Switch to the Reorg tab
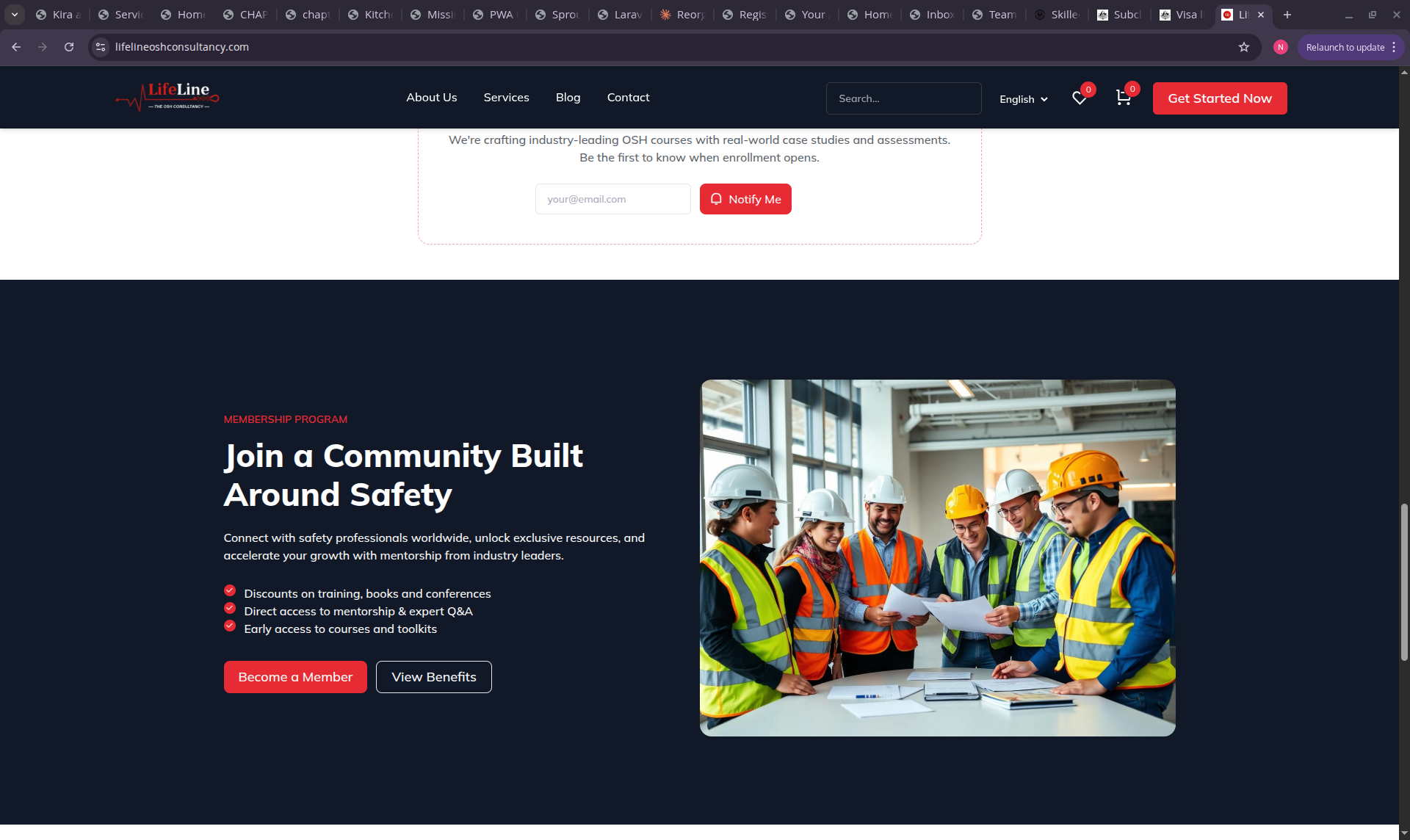 pyautogui.click(x=683, y=15)
